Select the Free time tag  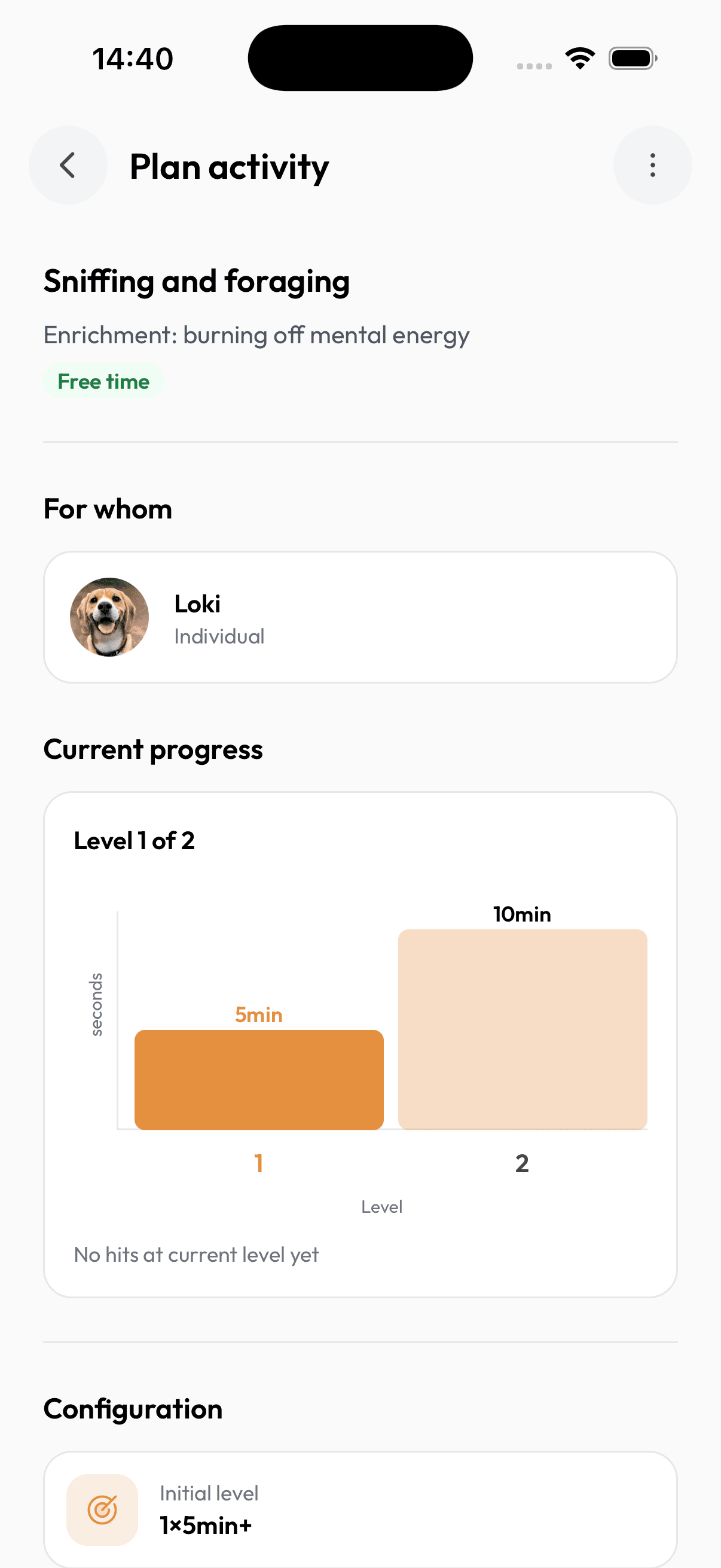pyautogui.click(x=103, y=381)
